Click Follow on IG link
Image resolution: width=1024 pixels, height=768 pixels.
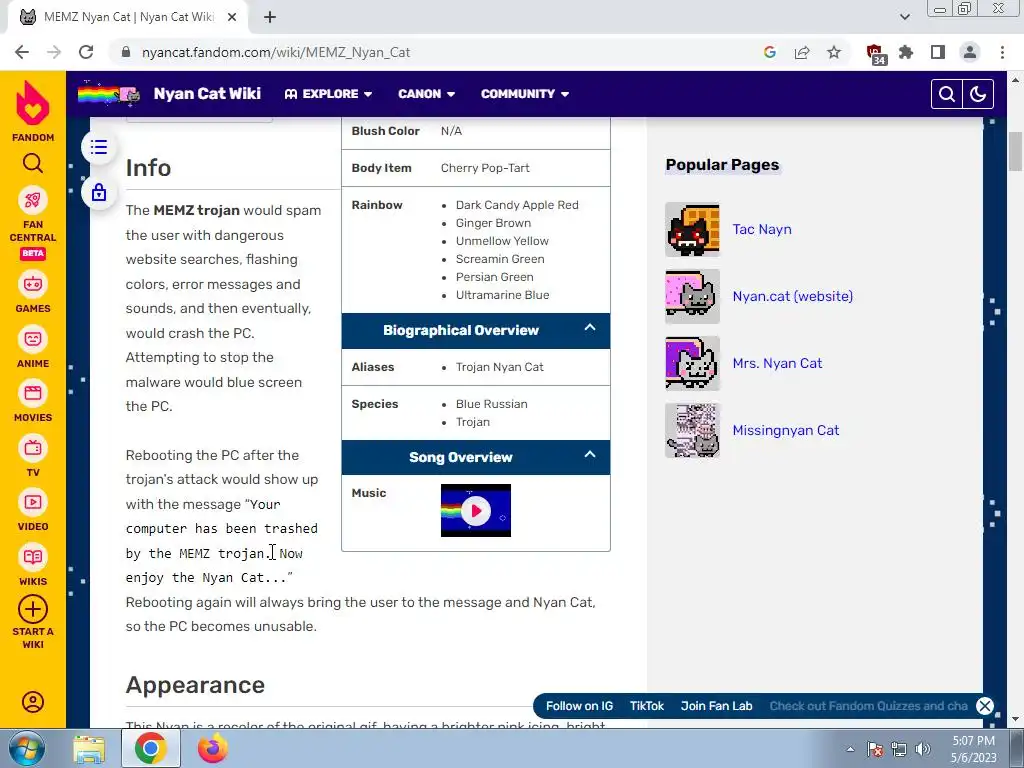(579, 706)
